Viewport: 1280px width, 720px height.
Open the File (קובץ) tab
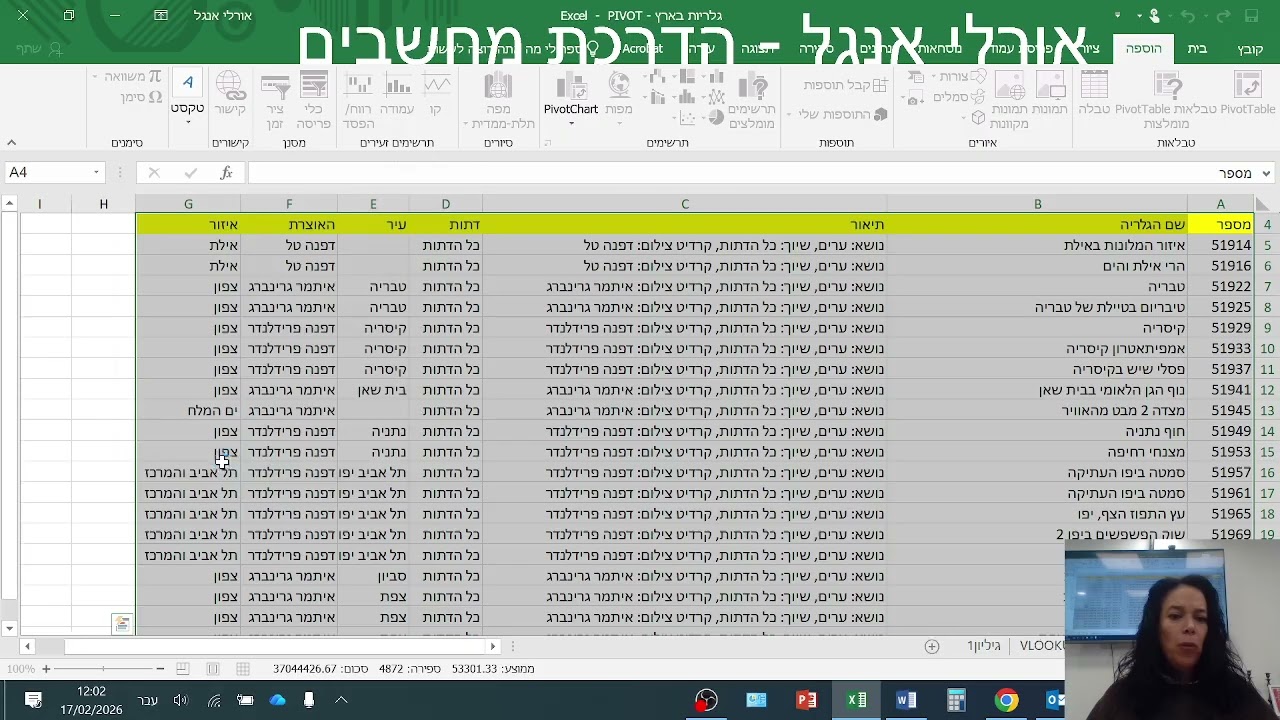1250,49
